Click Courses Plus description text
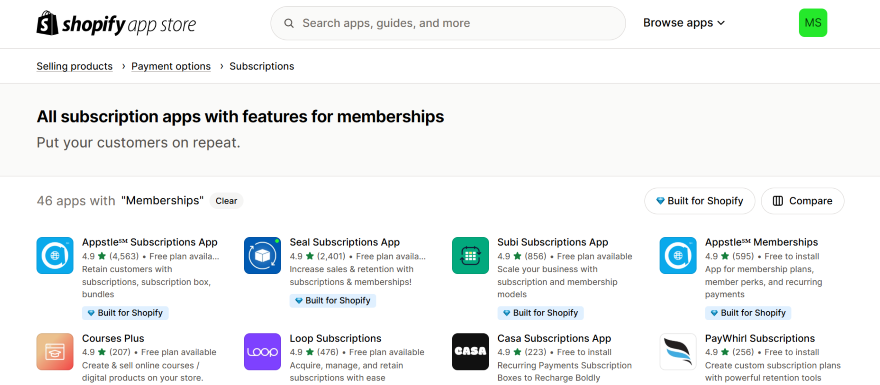Viewport: 880px width, 385px height. 143,372
